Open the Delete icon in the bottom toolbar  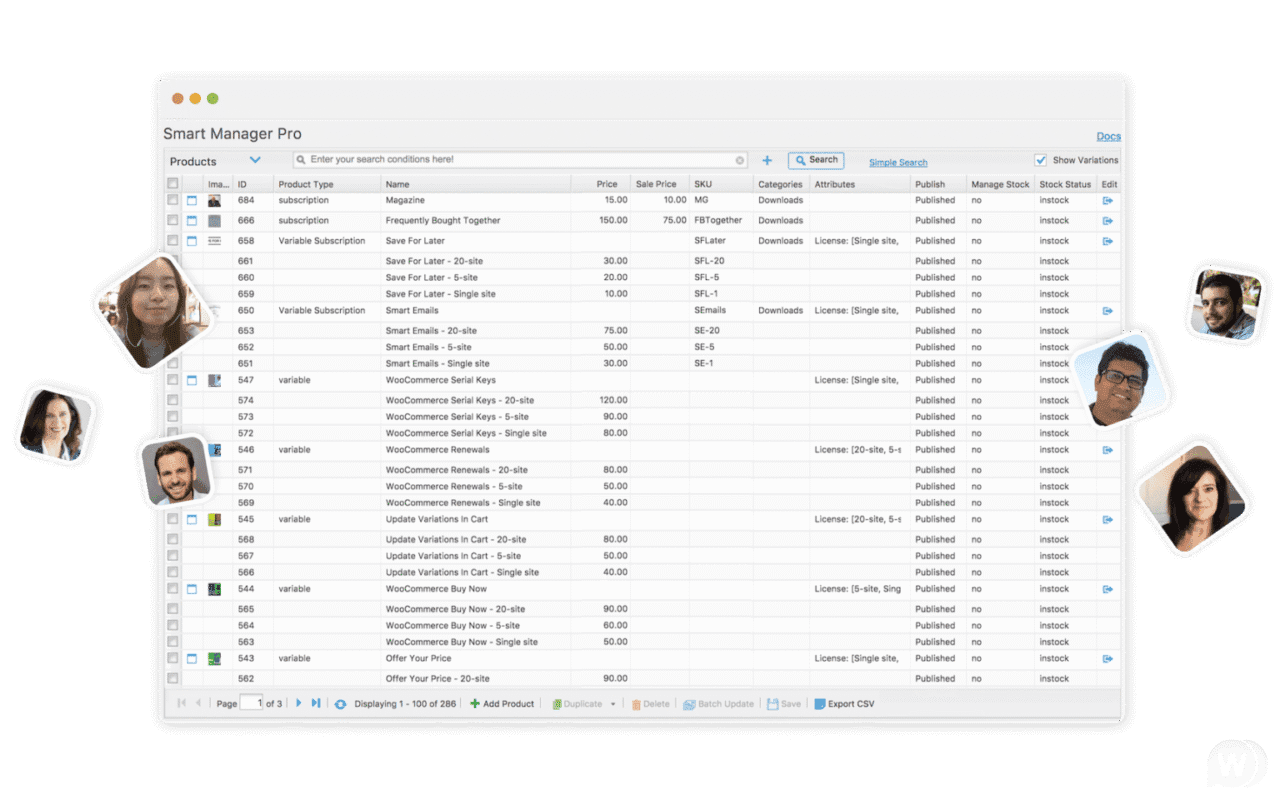pyautogui.click(x=636, y=703)
